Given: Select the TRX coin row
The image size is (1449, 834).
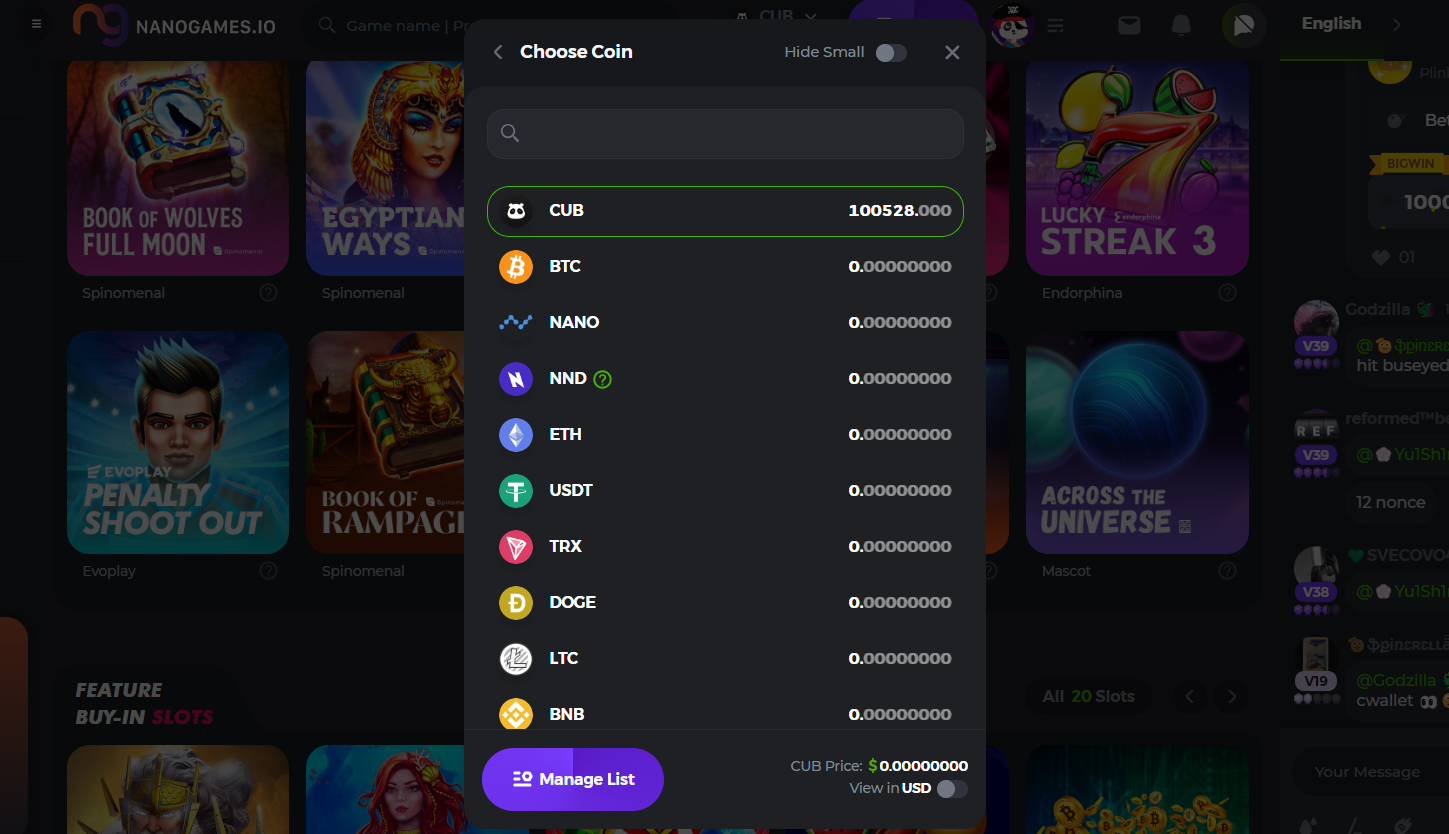Looking at the screenshot, I should pos(725,547).
